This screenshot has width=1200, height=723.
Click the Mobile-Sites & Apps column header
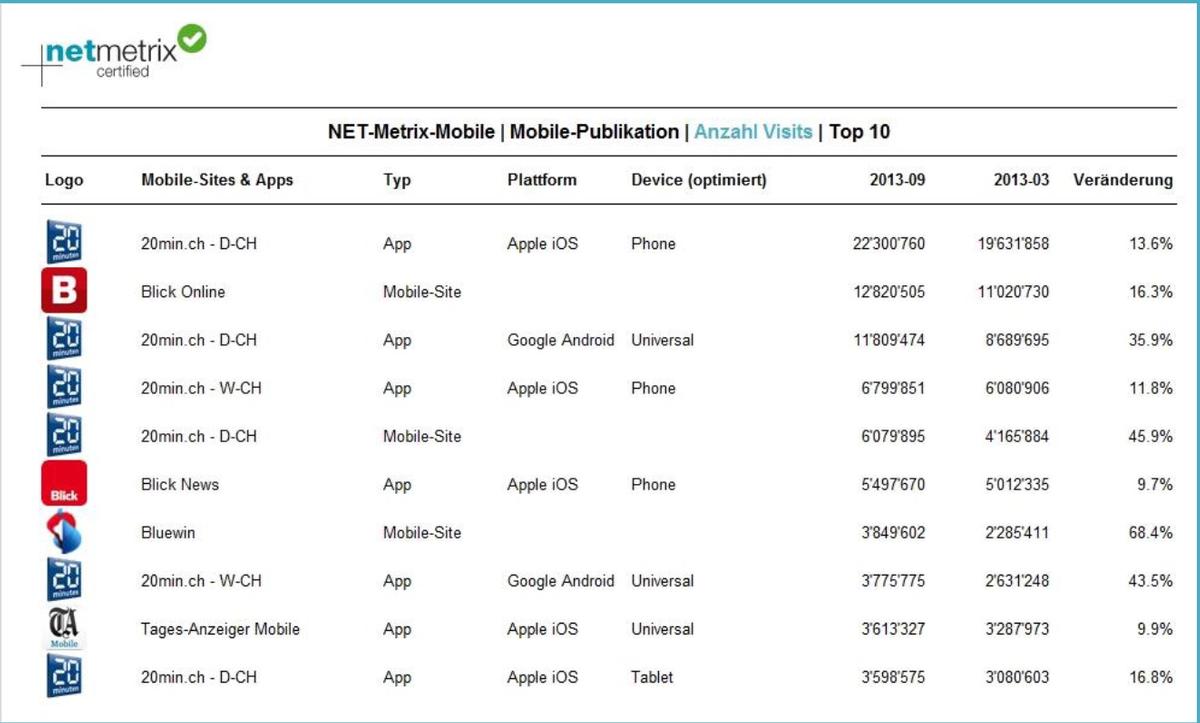click(217, 181)
